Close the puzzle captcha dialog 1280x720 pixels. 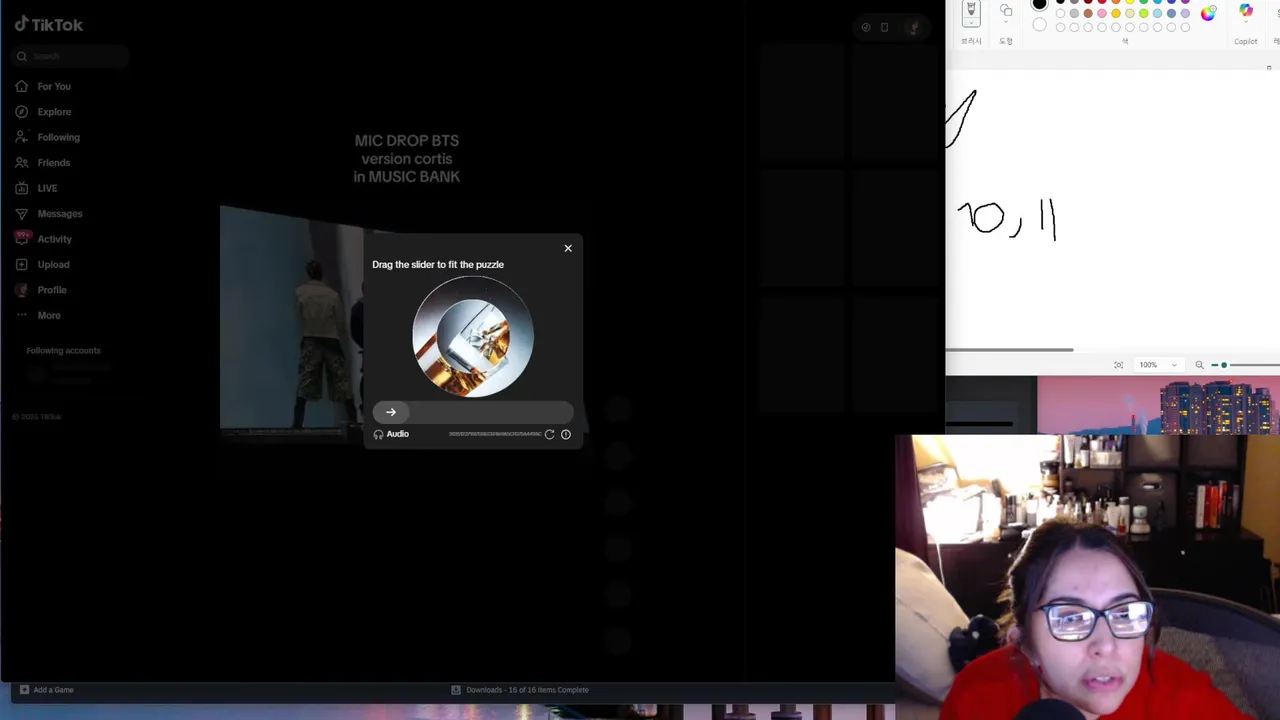568,248
